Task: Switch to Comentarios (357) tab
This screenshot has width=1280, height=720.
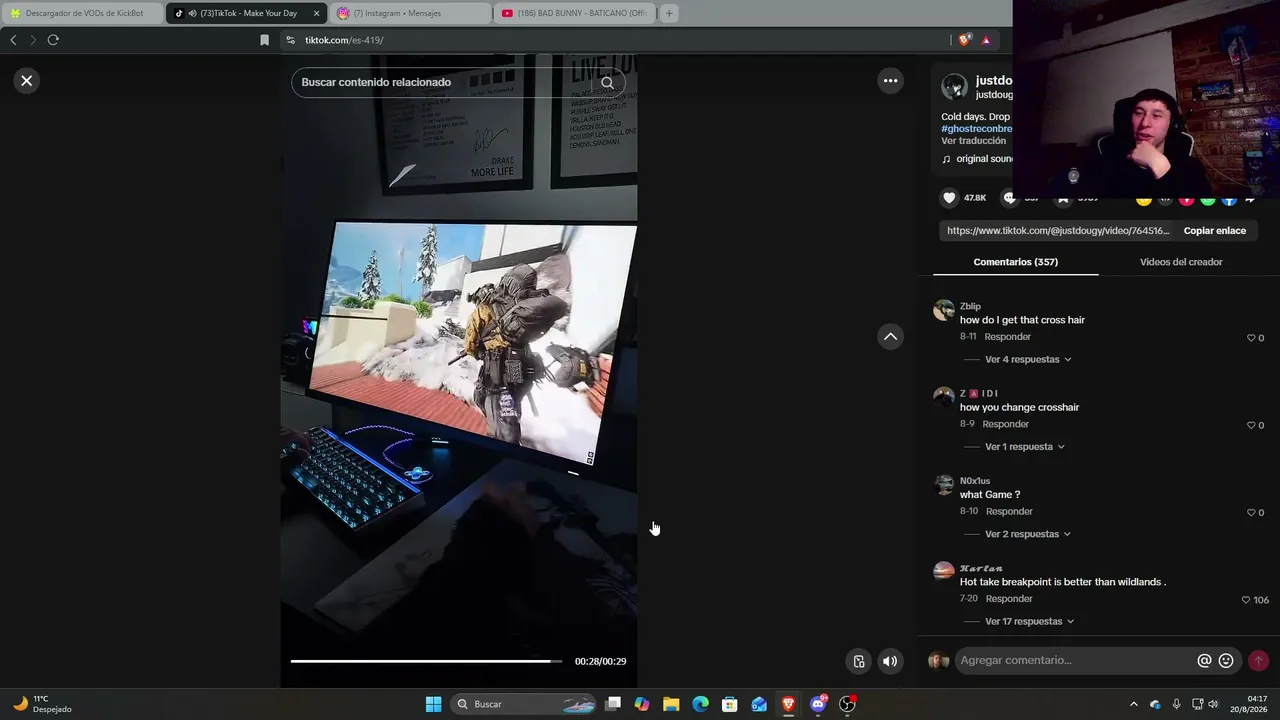Action: [1016, 262]
